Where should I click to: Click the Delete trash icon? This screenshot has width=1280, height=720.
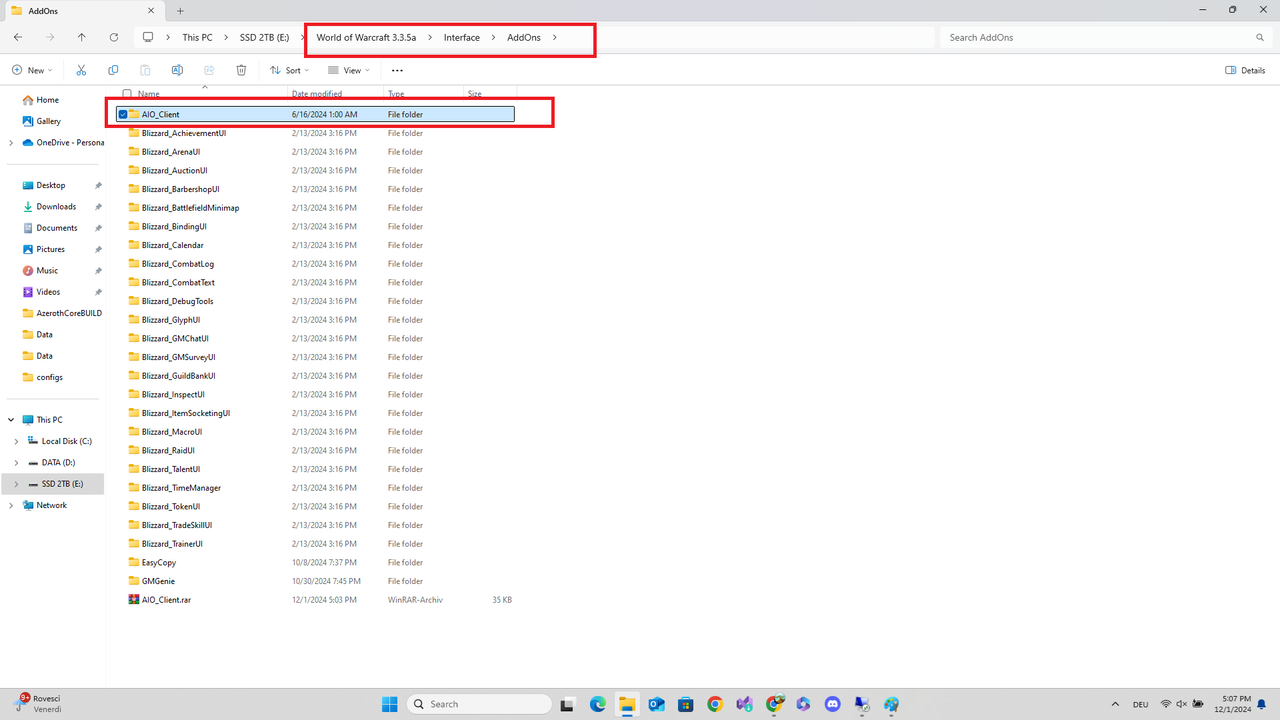coord(241,70)
